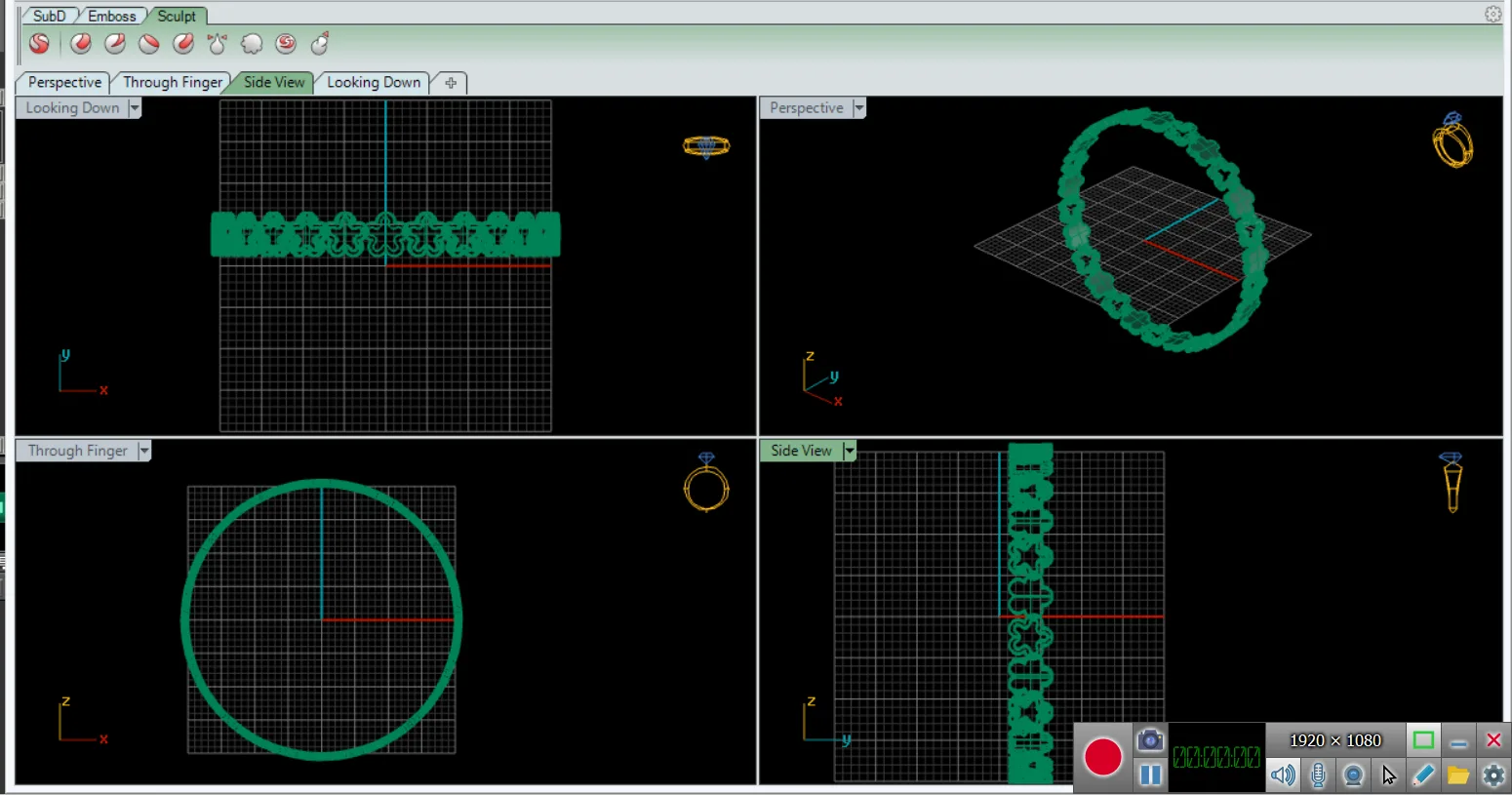The image size is (1512, 795).
Task: Click the Looking Down viewport title label
Action: click(x=72, y=108)
